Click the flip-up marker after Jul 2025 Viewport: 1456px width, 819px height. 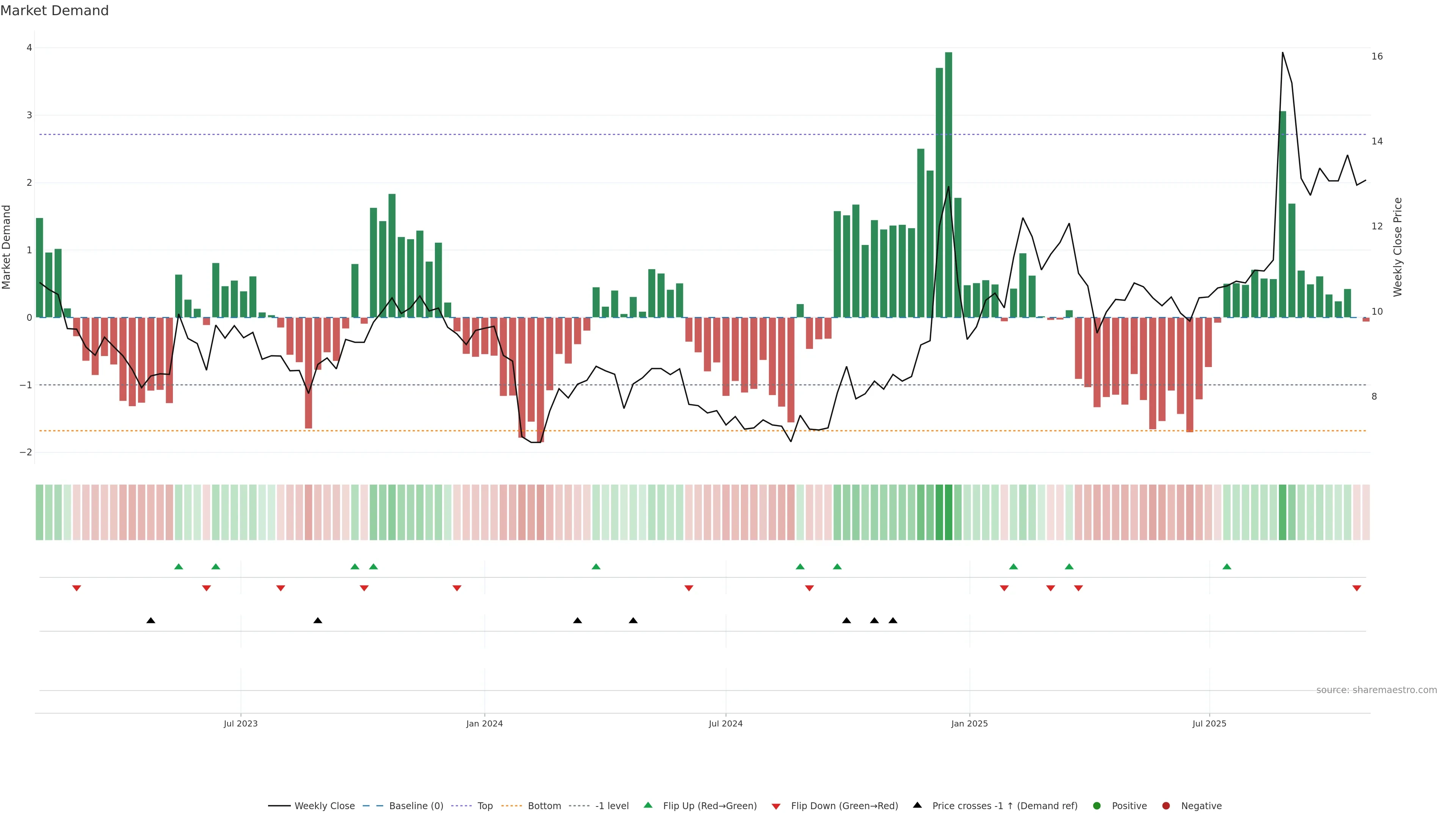pyautogui.click(x=1227, y=566)
